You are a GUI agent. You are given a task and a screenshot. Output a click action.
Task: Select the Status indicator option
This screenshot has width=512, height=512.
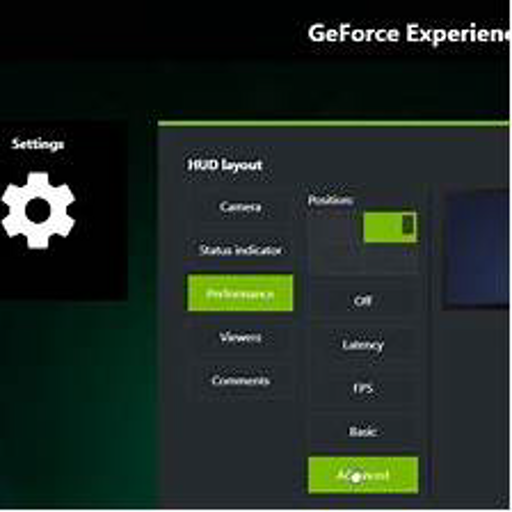click(x=240, y=250)
